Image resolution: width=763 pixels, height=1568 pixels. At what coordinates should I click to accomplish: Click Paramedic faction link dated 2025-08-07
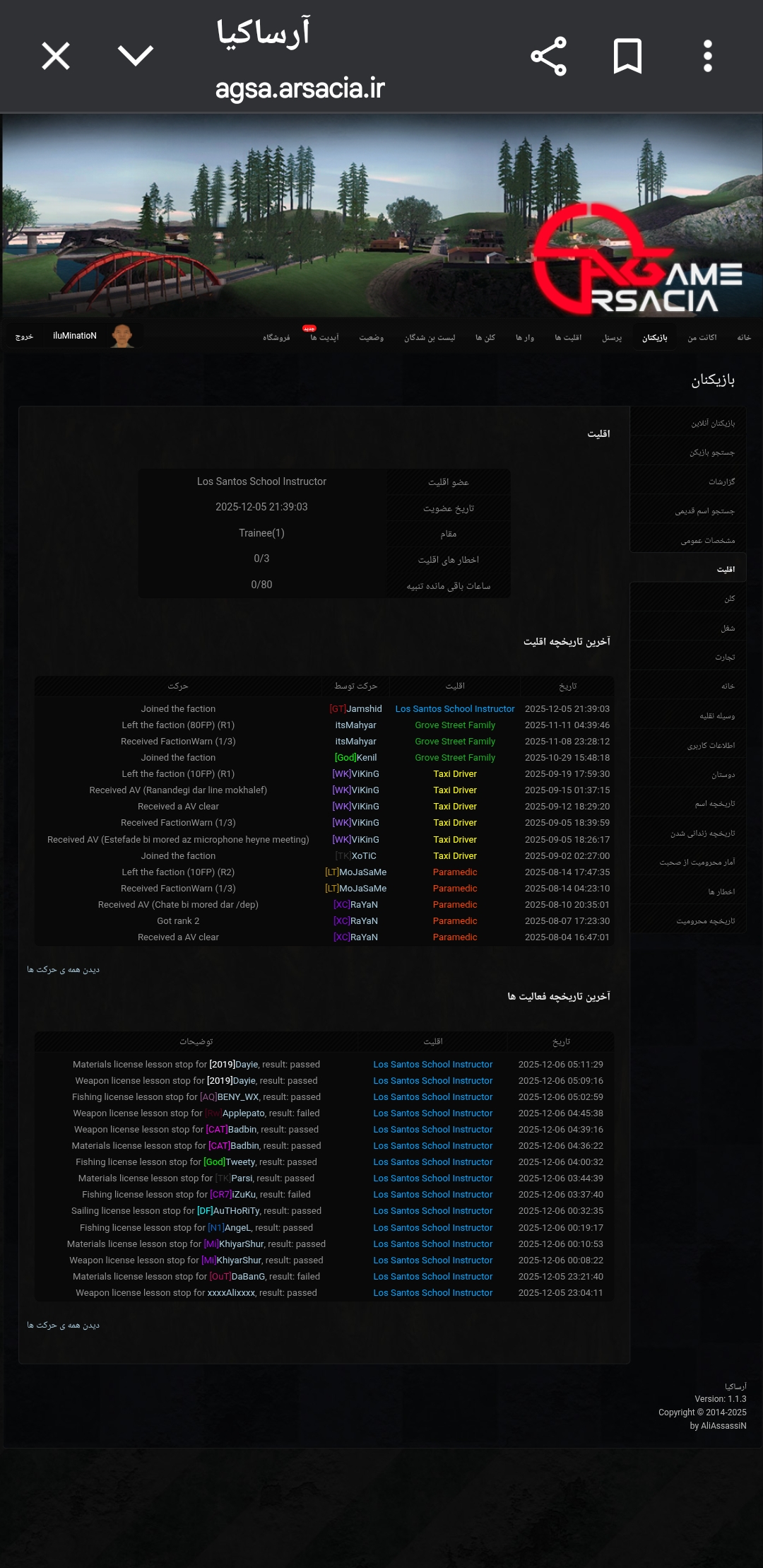[x=455, y=921]
